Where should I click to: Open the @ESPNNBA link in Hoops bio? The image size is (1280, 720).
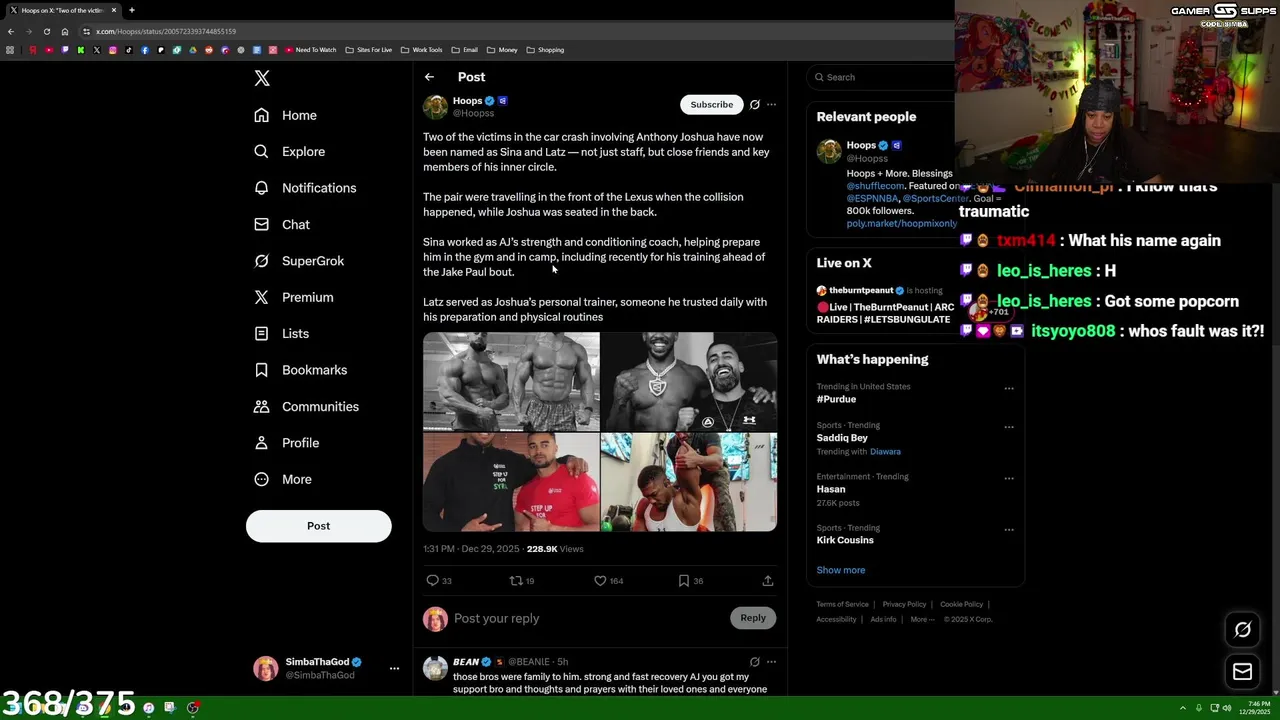872,198
